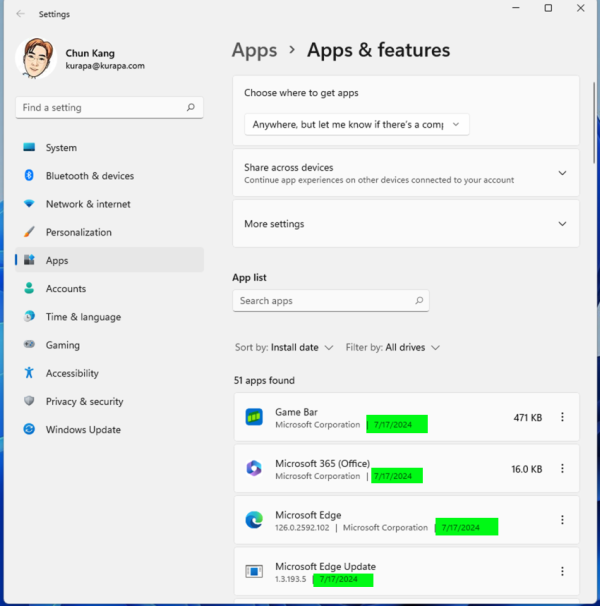Viewport: 600px width, 606px height.
Task: Click the magnifier icon in Find a setting
Action: pyautogui.click(x=191, y=107)
